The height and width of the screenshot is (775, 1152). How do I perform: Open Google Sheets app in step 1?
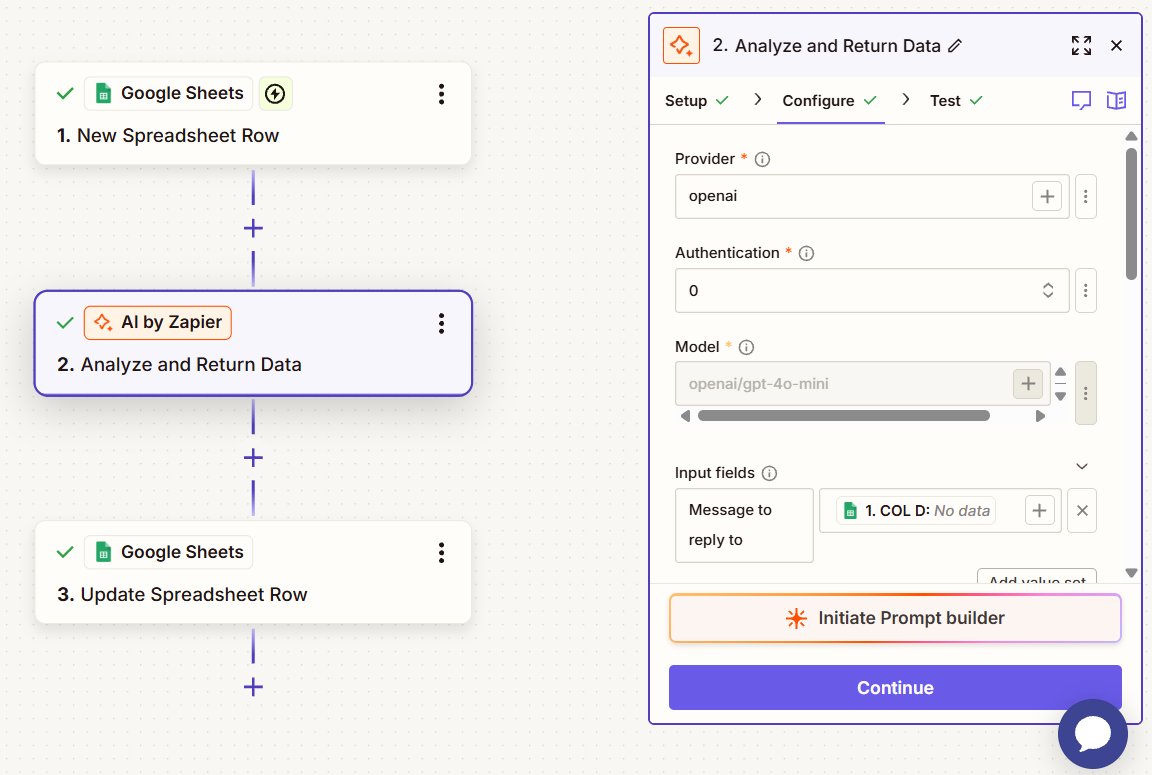pos(168,93)
